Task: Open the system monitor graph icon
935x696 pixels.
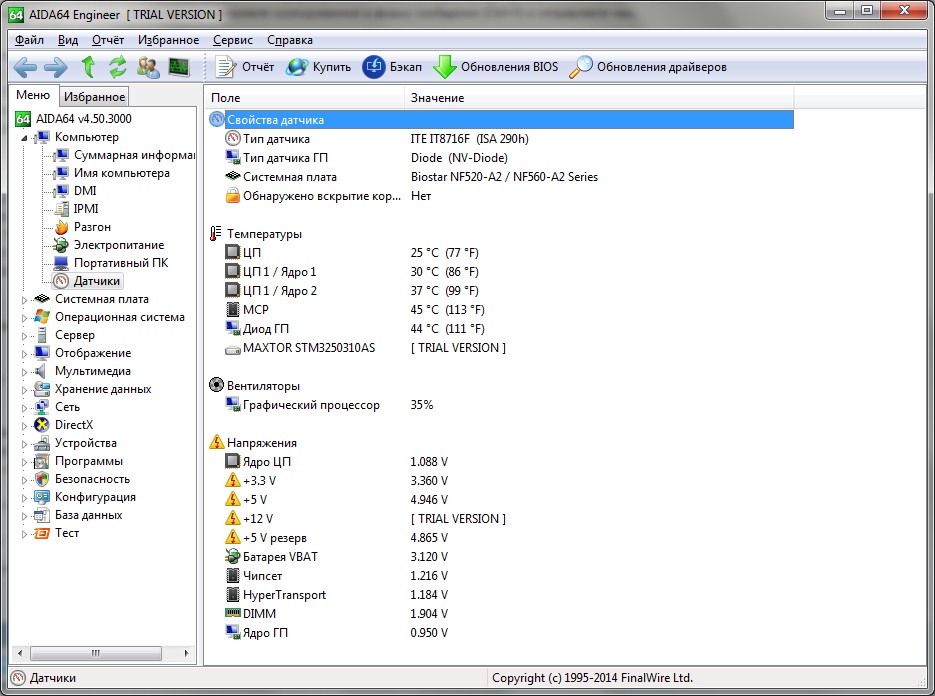Action: point(178,67)
